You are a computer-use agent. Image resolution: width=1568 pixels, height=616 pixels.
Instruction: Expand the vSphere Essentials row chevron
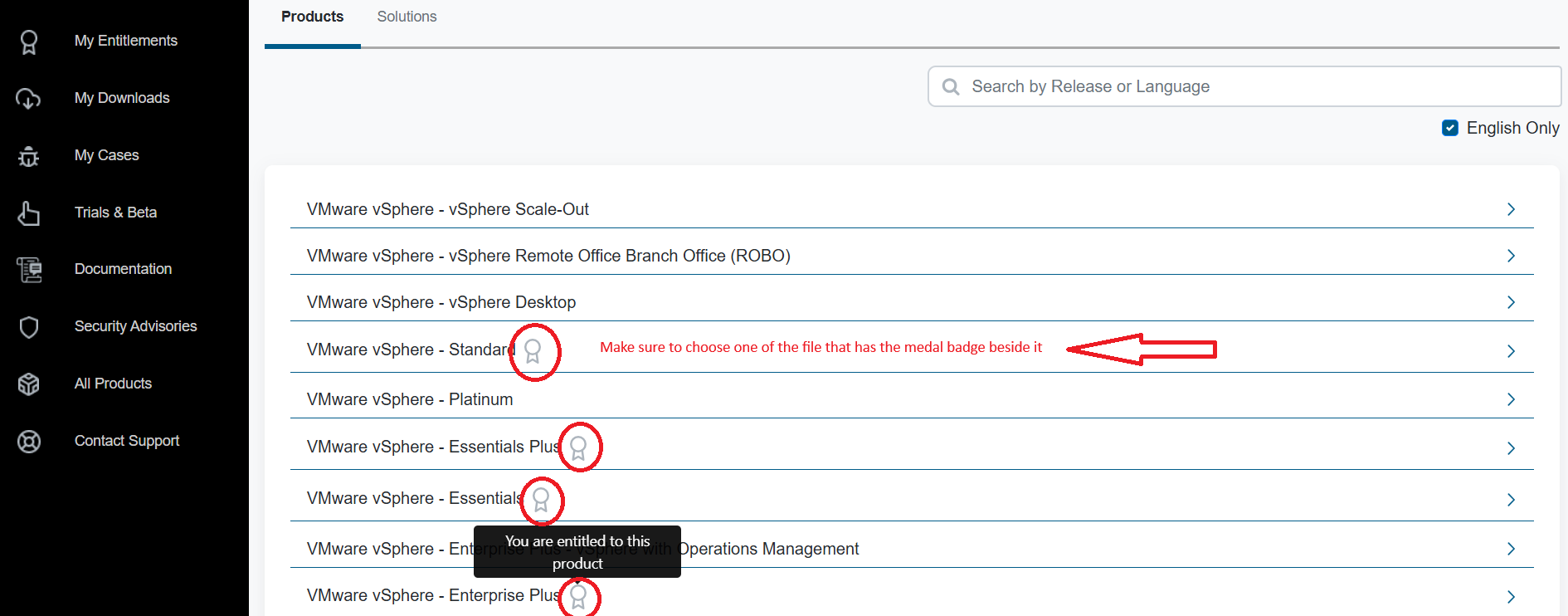[1511, 500]
